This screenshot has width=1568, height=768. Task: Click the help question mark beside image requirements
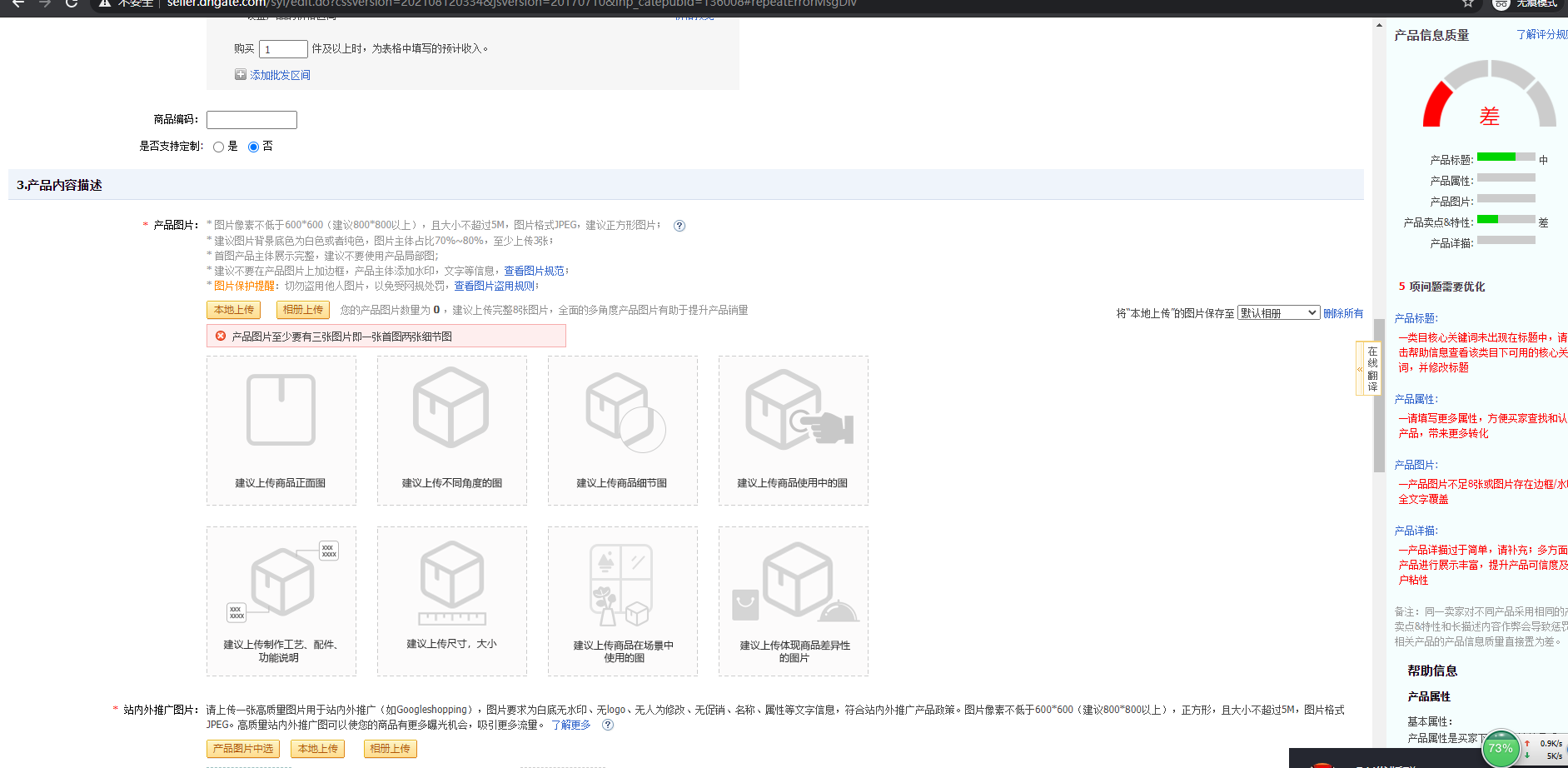point(679,226)
